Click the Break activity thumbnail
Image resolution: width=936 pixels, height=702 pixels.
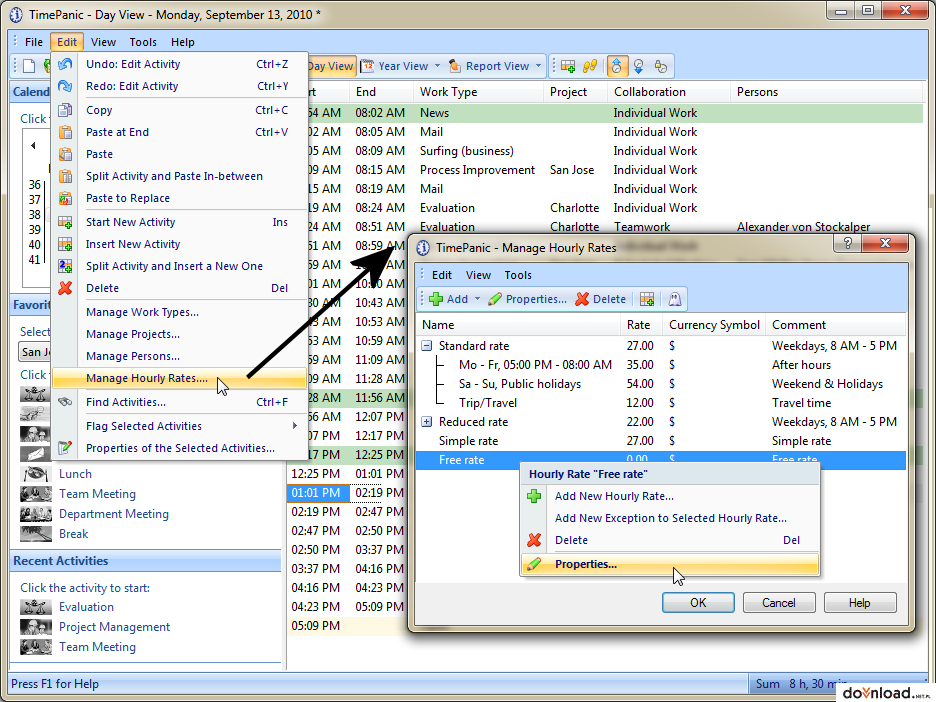point(36,534)
